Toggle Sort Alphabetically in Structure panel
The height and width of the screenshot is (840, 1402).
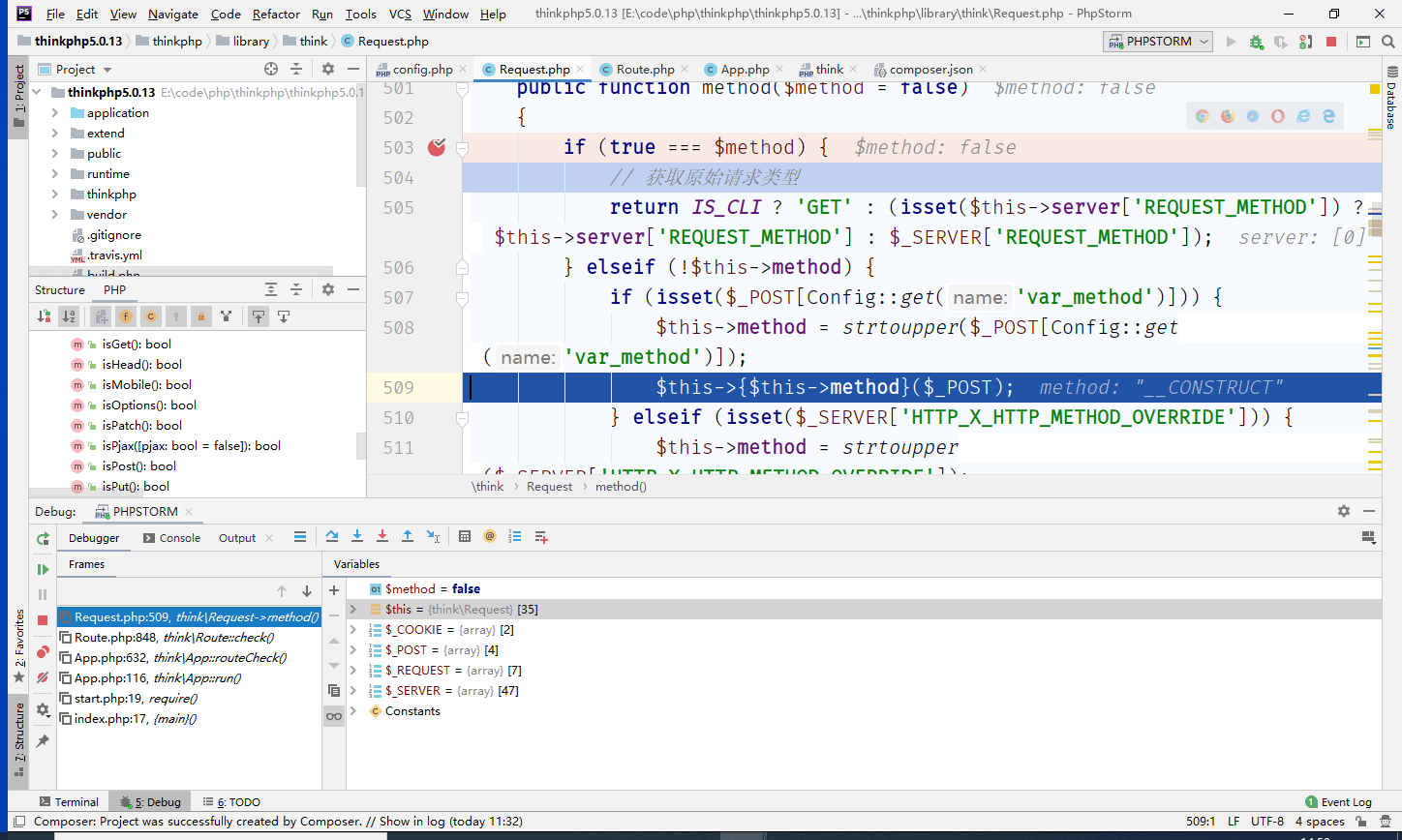(69, 315)
